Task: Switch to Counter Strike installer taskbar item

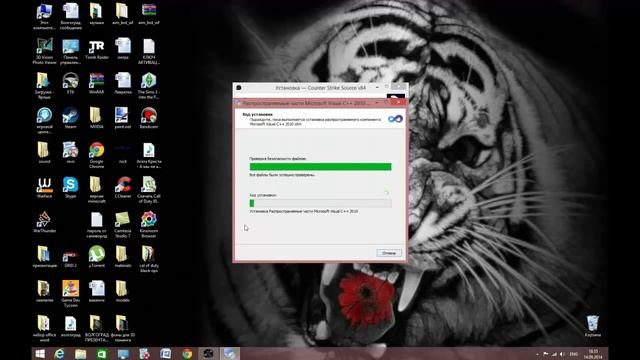Action: point(209,354)
